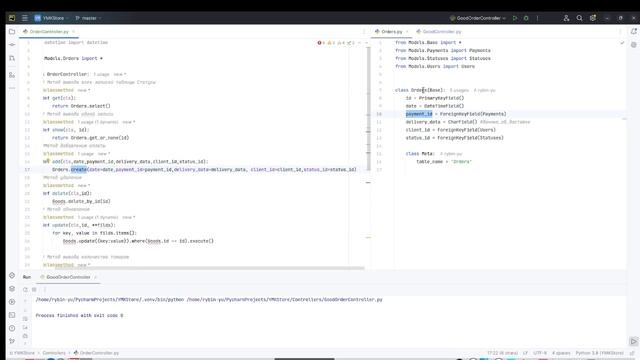Switch to the GoodController.py tab
Viewport: 640px width, 360px height.
(439, 31)
